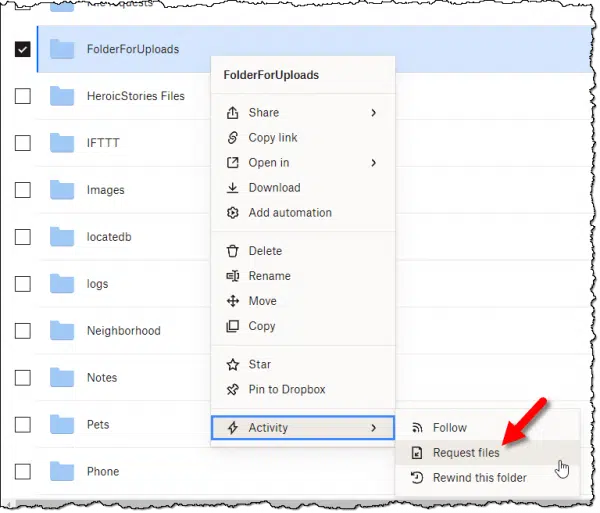600x513 pixels.
Task: Check the Phone folder checkbox
Action: tap(23, 472)
